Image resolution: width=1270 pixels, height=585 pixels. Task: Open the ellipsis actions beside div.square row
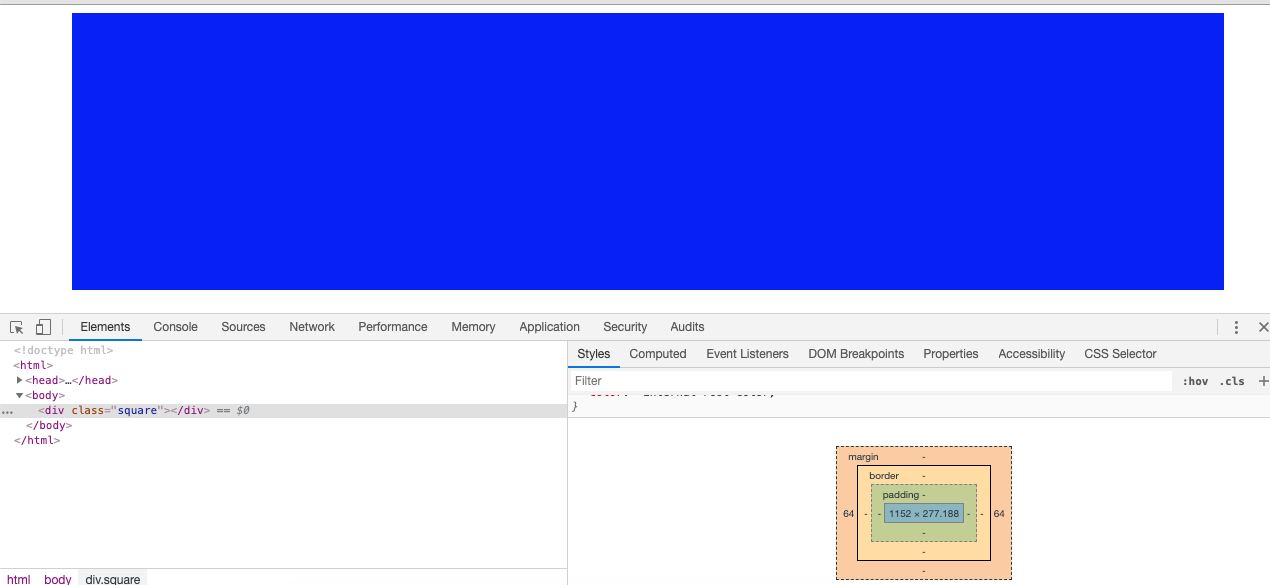8,412
